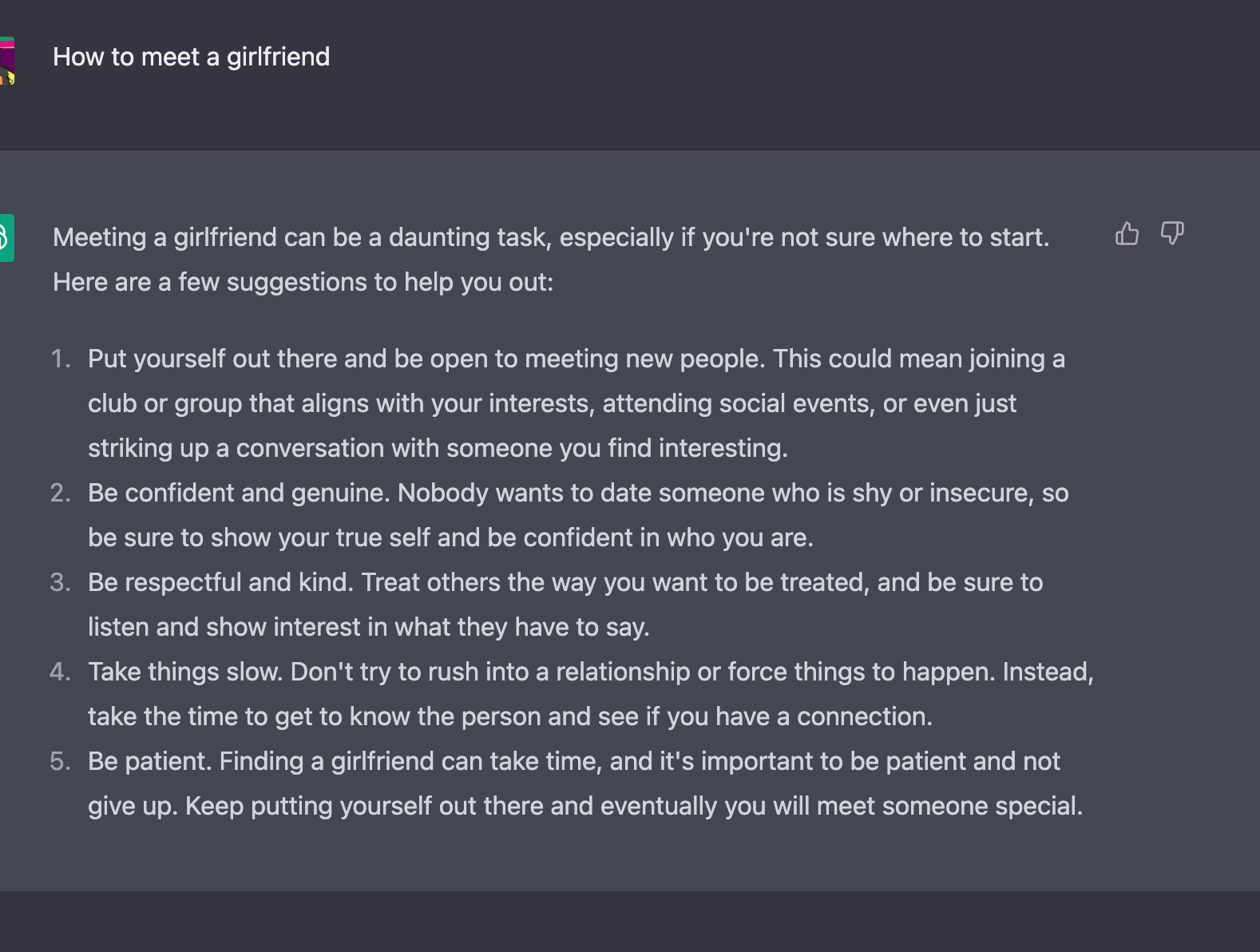Click the text 'Be patient' in item 5
Viewport: 1260px width, 952px height.
tap(150, 761)
